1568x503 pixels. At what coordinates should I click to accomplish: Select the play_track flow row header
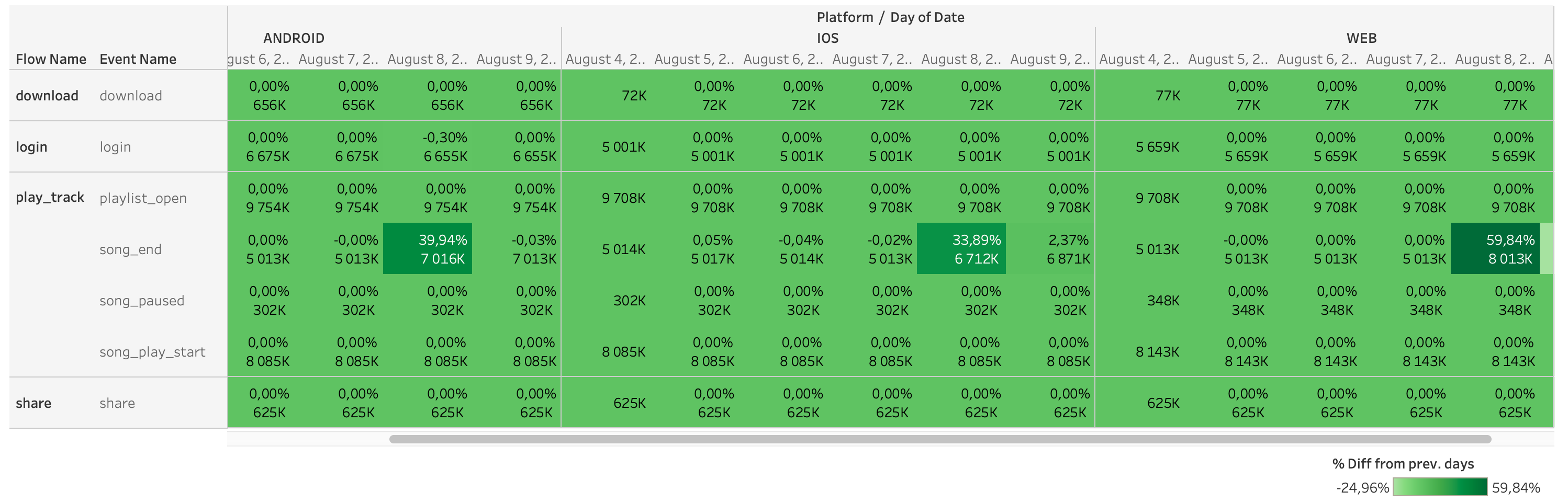point(50,197)
